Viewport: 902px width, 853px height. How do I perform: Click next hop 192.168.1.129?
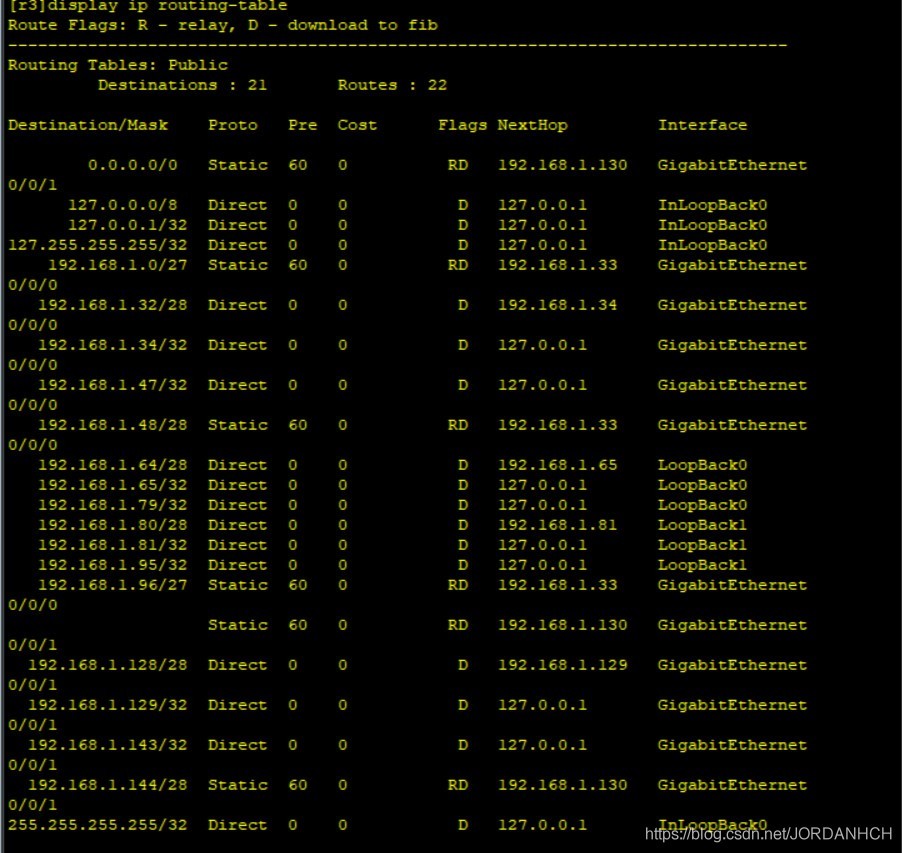(x=563, y=665)
